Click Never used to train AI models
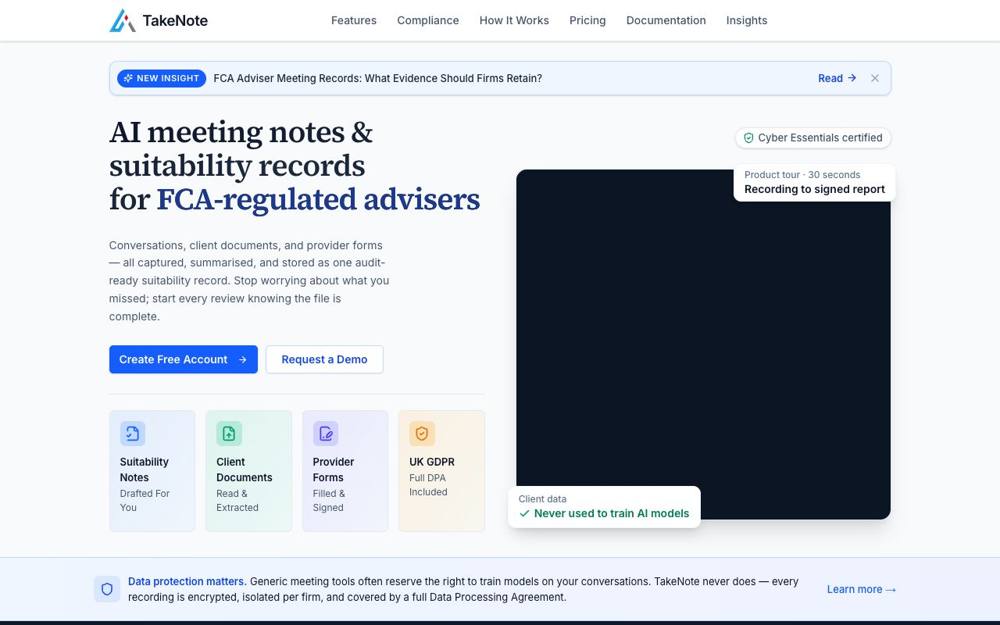The image size is (1000, 625). pos(612,513)
